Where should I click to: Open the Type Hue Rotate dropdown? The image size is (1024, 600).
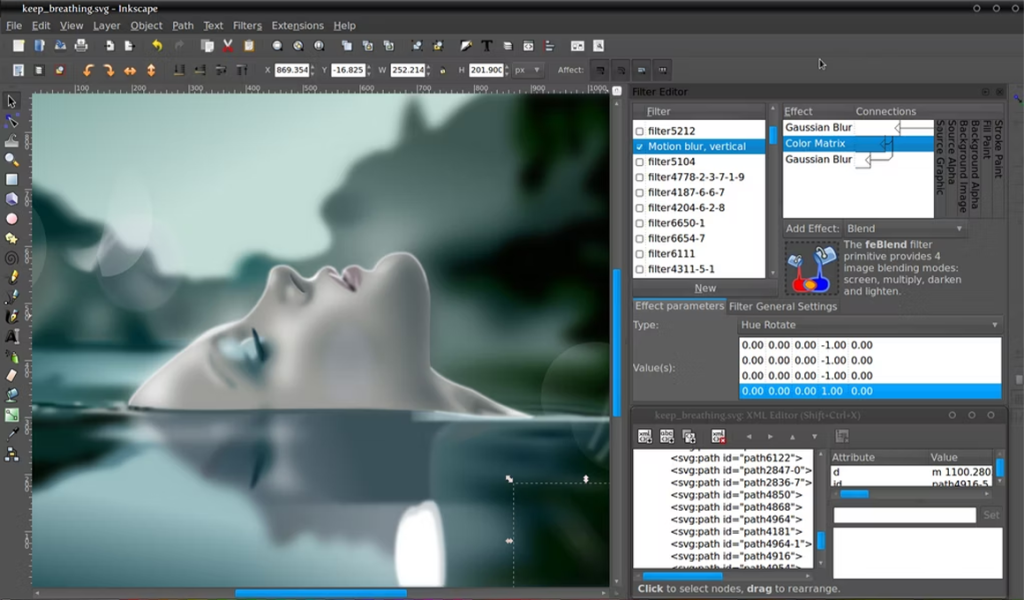(869, 324)
